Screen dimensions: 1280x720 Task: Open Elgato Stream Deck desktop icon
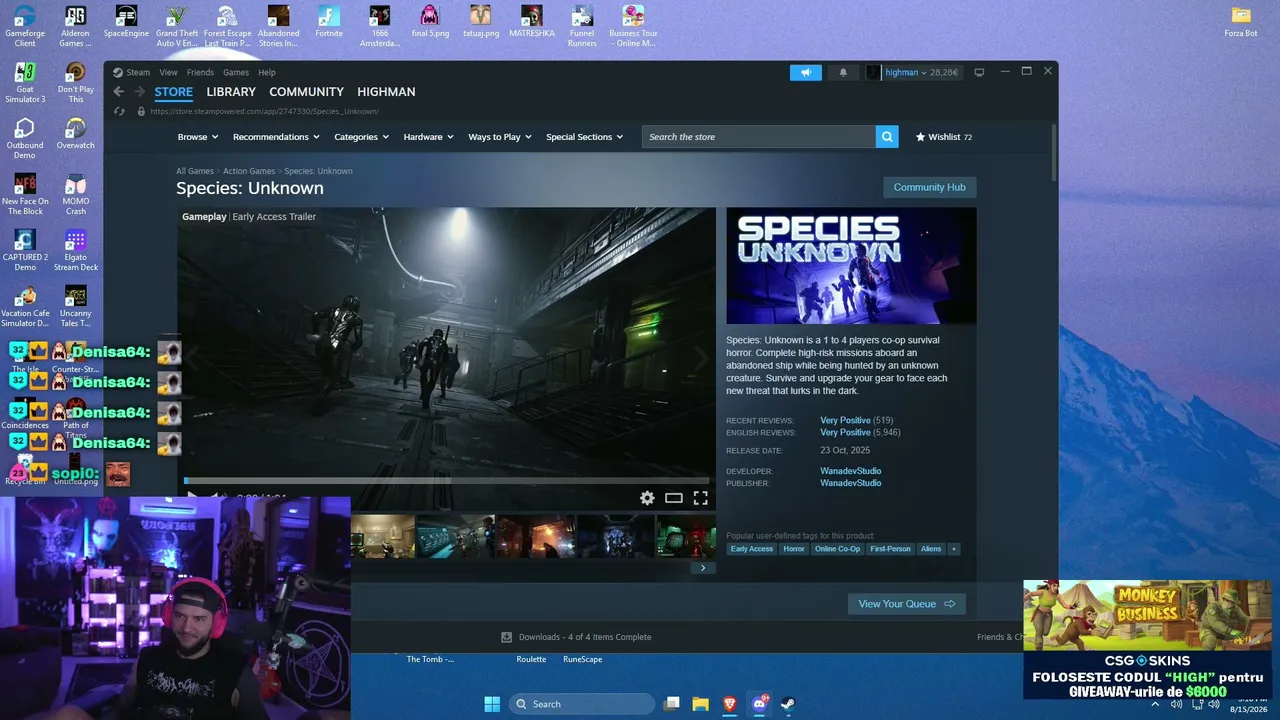(75, 250)
